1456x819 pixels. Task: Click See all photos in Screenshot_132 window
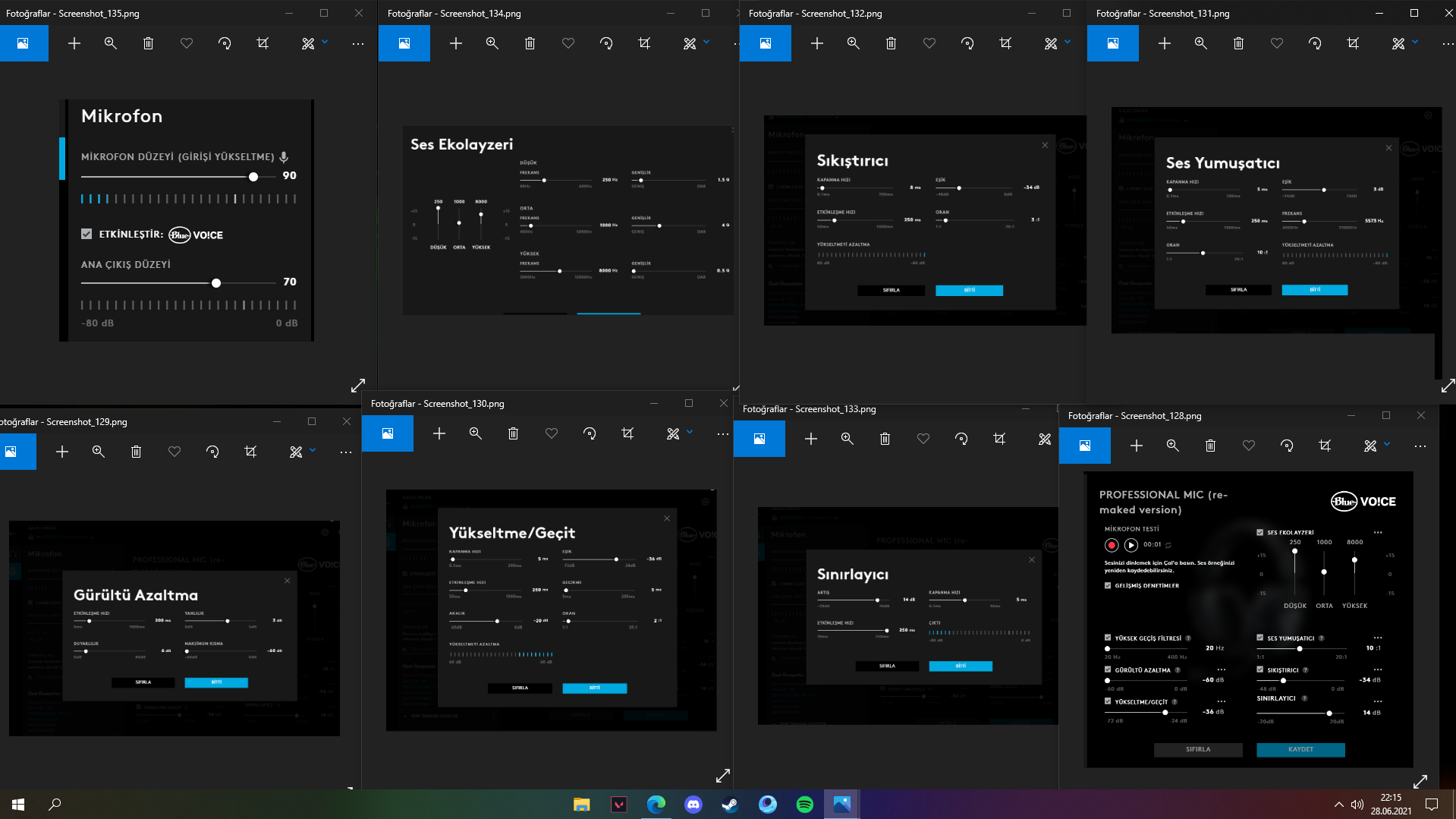pos(766,43)
